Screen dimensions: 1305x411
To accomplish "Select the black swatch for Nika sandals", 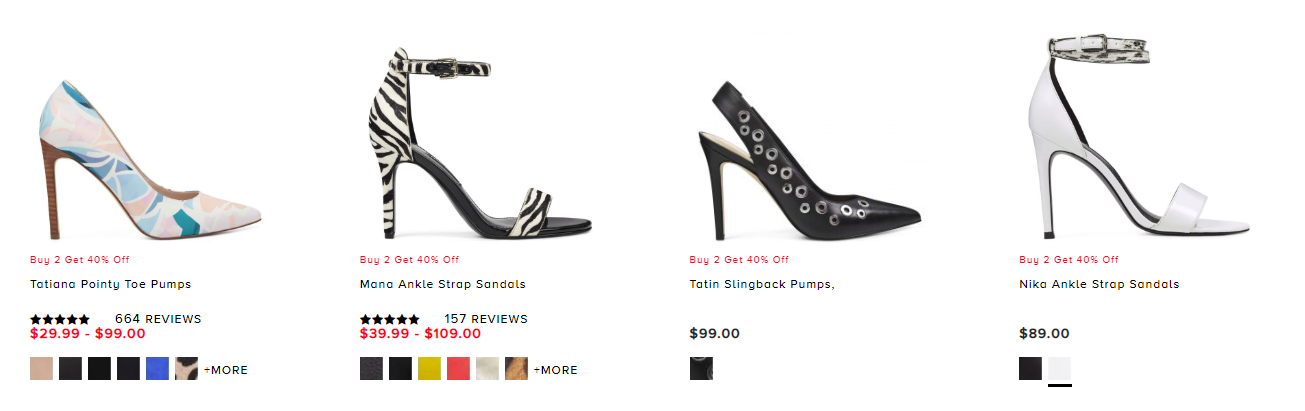I will pos(1031,369).
